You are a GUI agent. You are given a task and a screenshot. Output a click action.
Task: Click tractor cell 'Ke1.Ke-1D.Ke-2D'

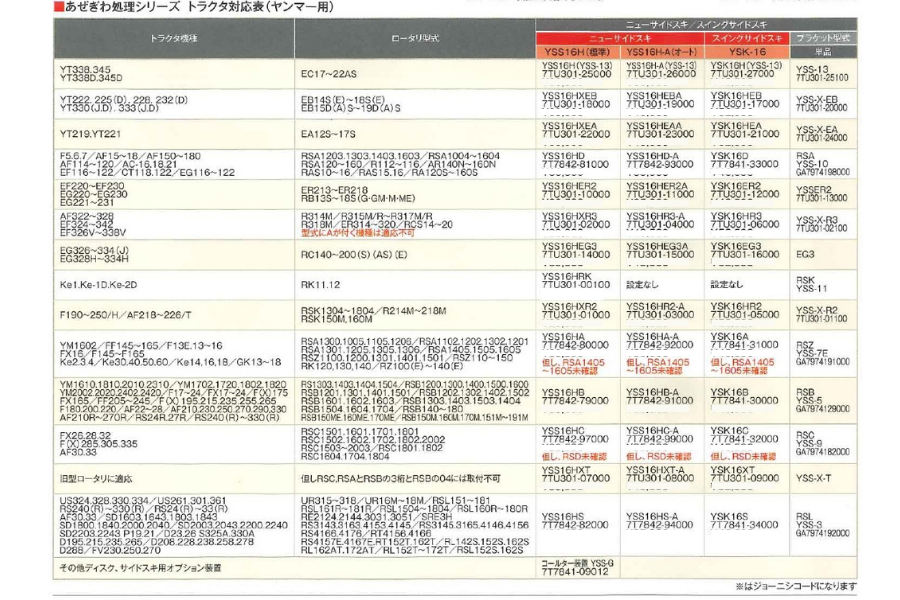(x=98, y=285)
